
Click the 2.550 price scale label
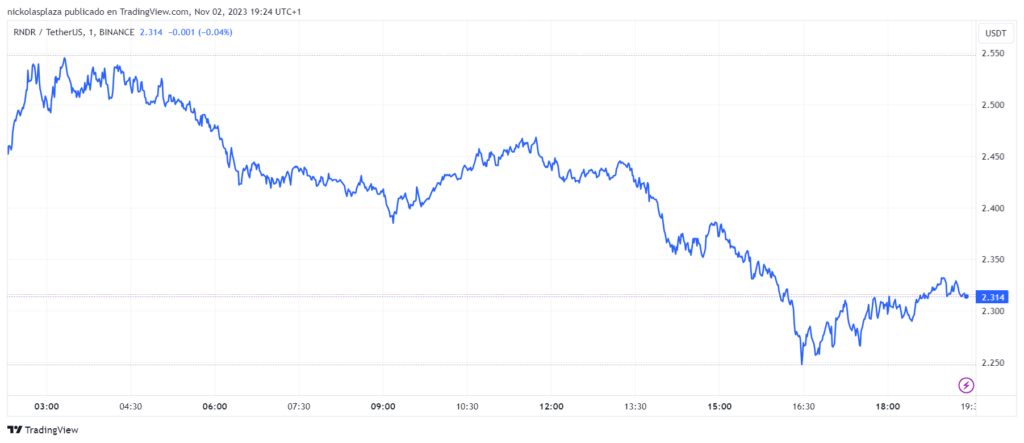click(x=994, y=53)
